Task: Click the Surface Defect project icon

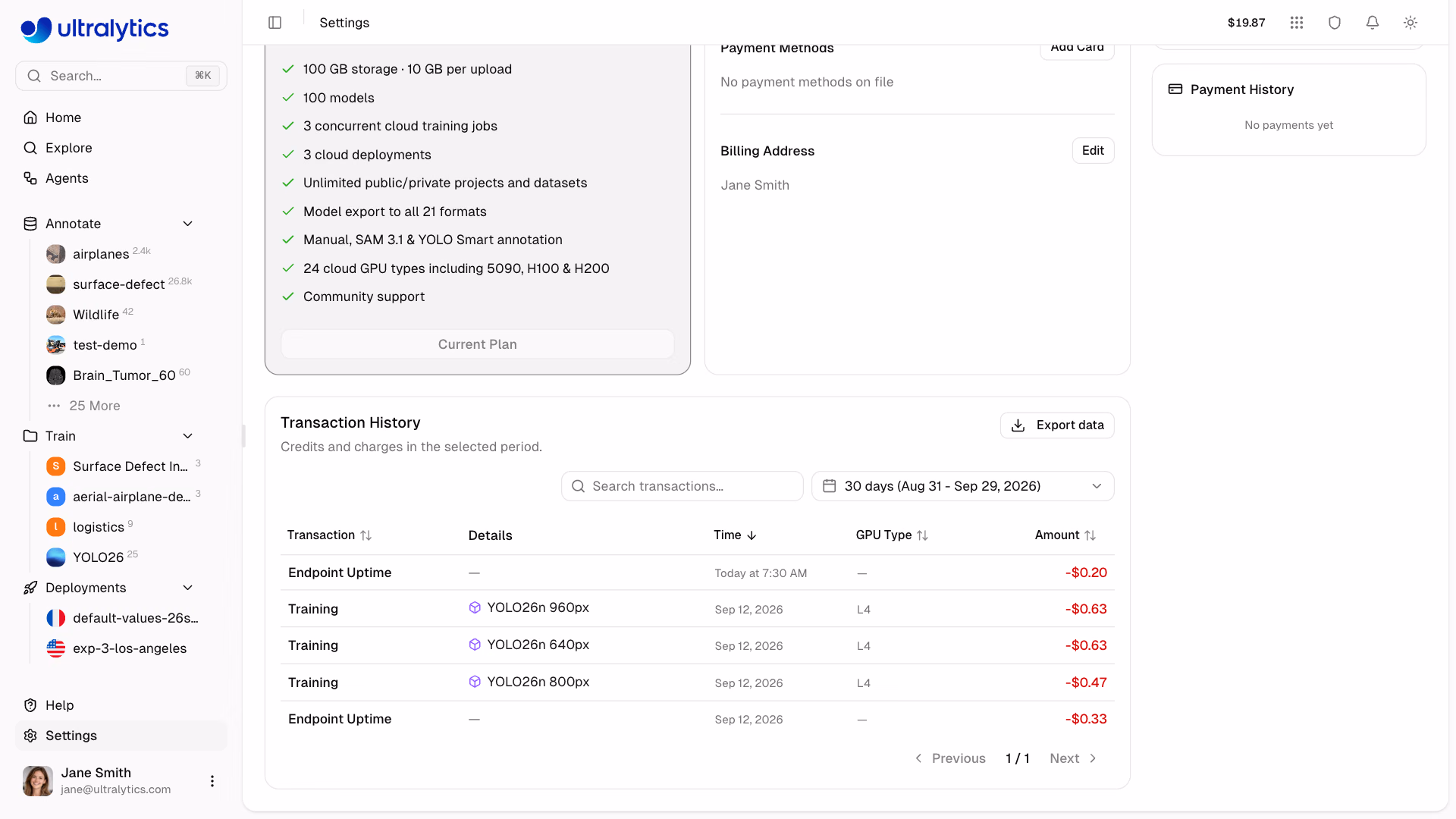Action: 56,466
